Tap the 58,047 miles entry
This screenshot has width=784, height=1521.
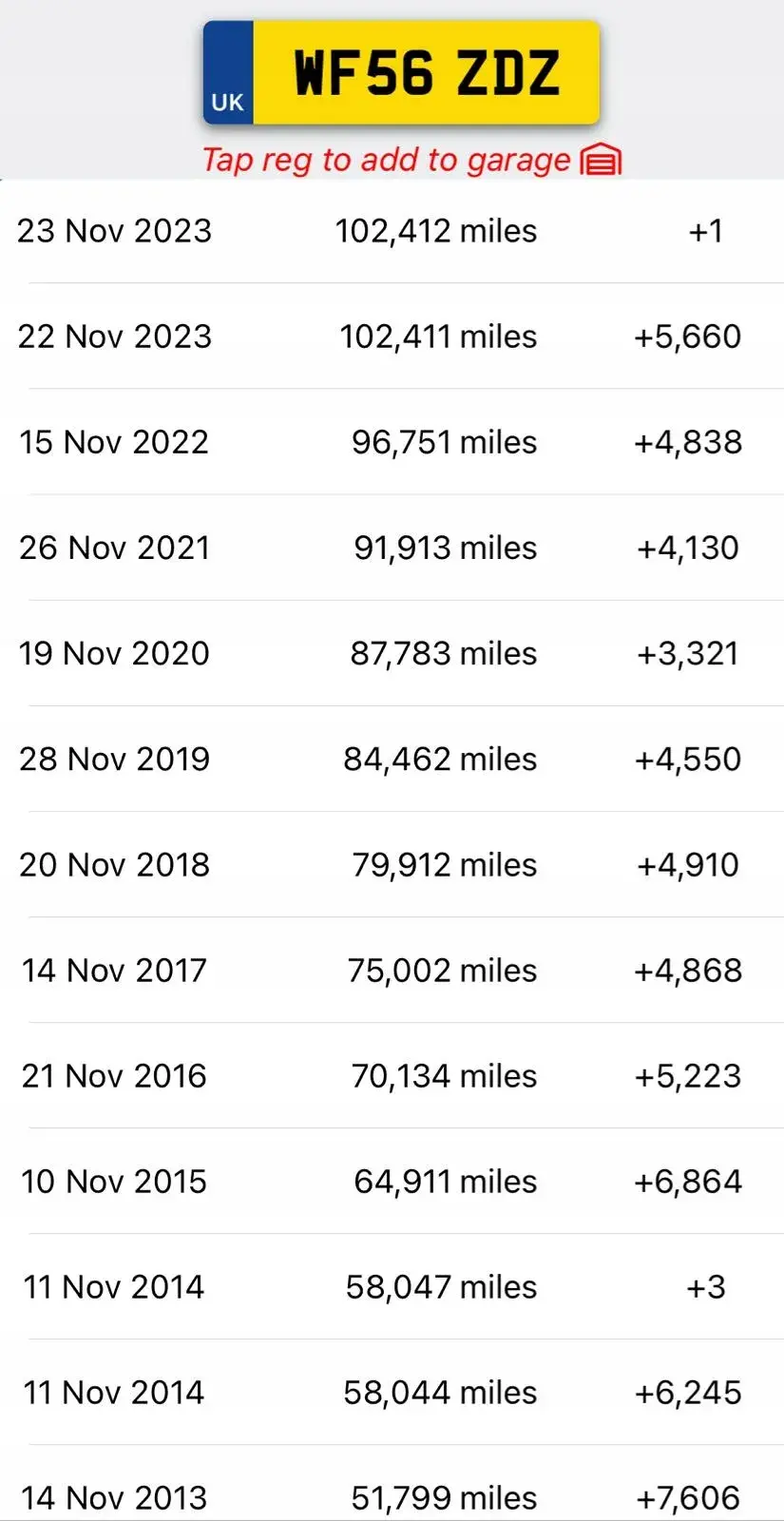(441, 1286)
